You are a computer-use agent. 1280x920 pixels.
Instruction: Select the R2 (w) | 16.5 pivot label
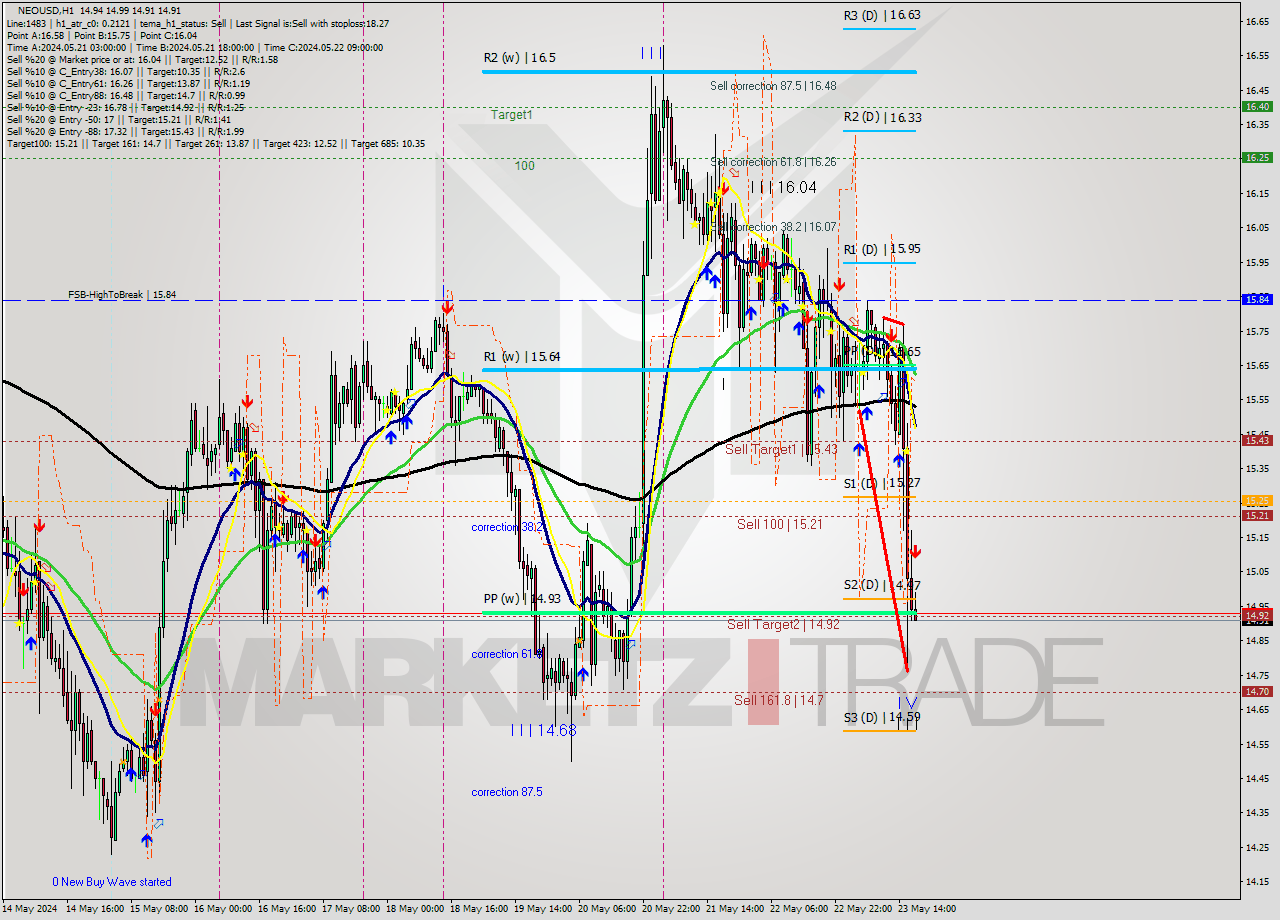pyautogui.click(x=519, y=58)
